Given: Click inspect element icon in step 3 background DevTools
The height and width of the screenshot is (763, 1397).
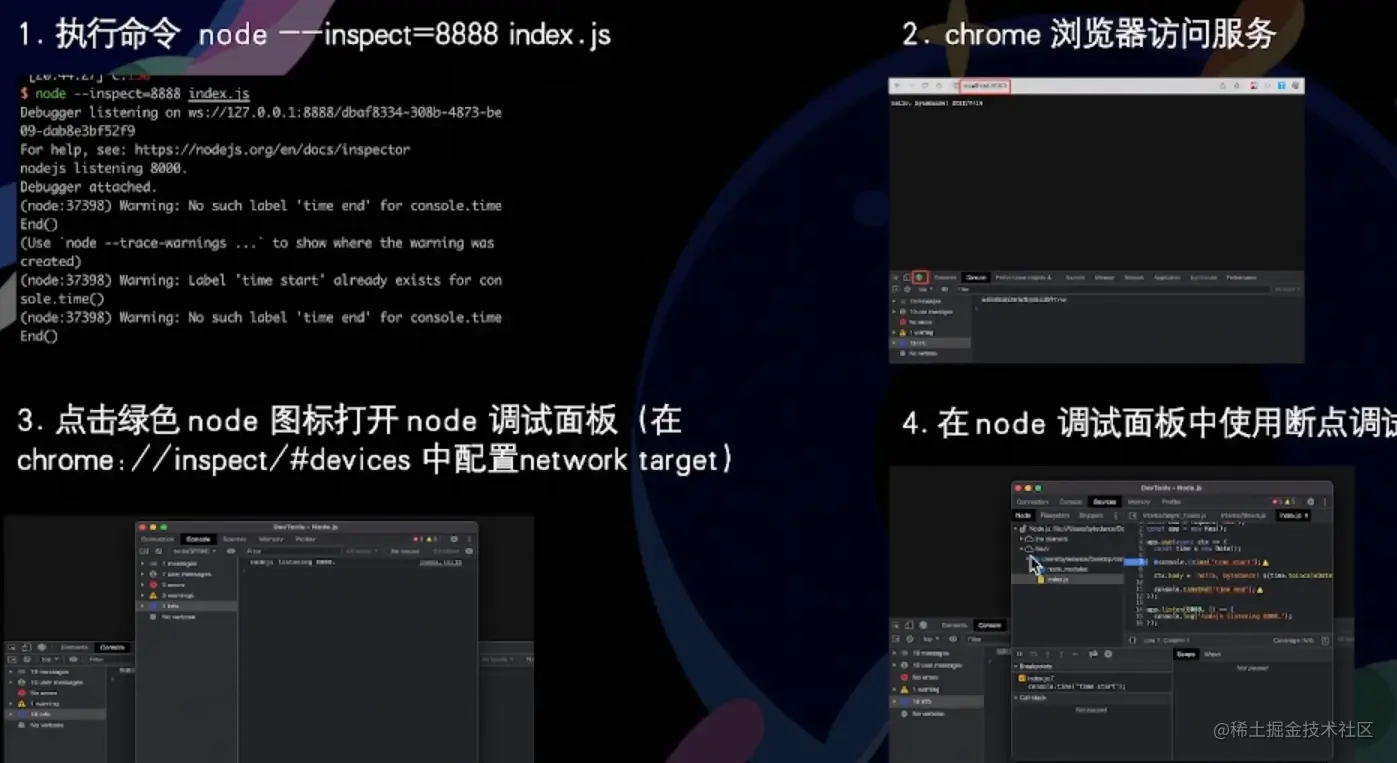Looking at the screenshot, I should coord(12,647).
